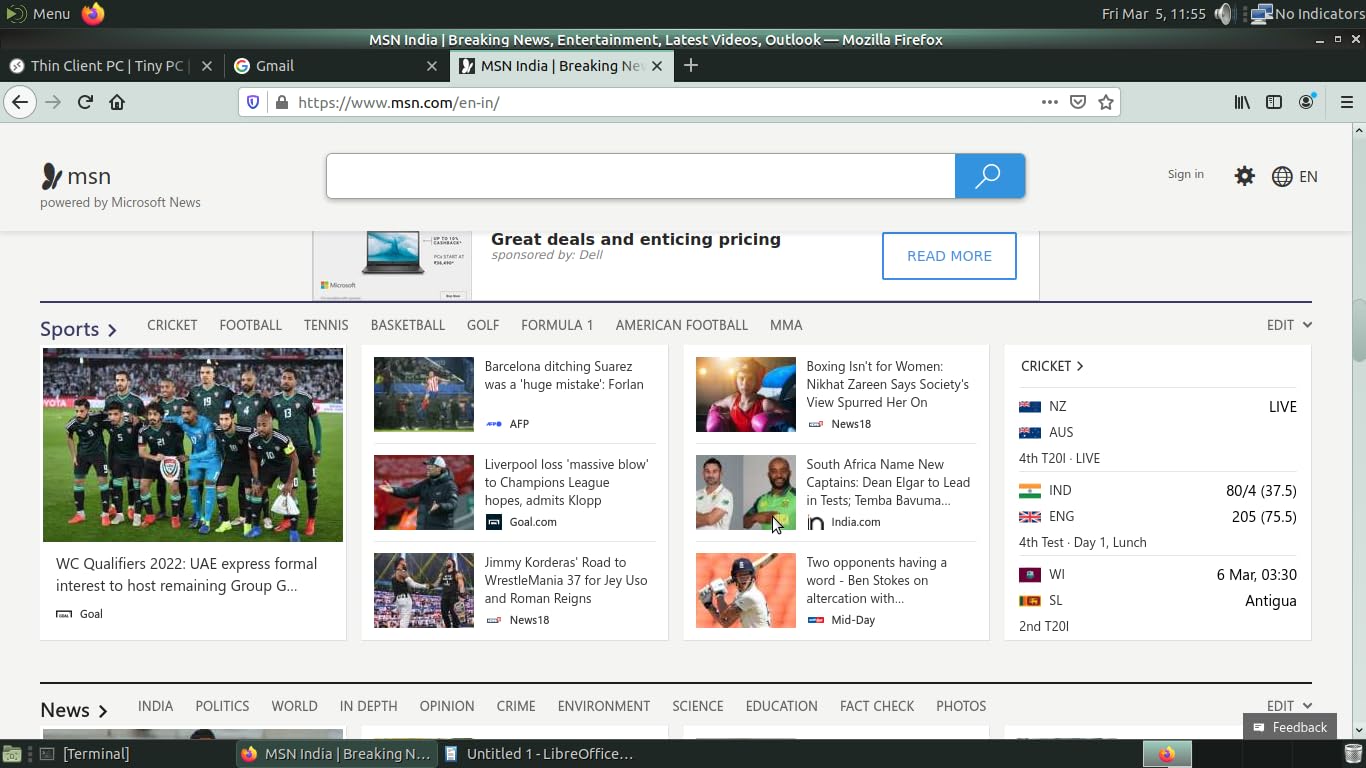Image resolution: width=1366 pixels, height=768 pixels.
Task: Bookmark this page with the star icon
Action: click(1106, 102)
